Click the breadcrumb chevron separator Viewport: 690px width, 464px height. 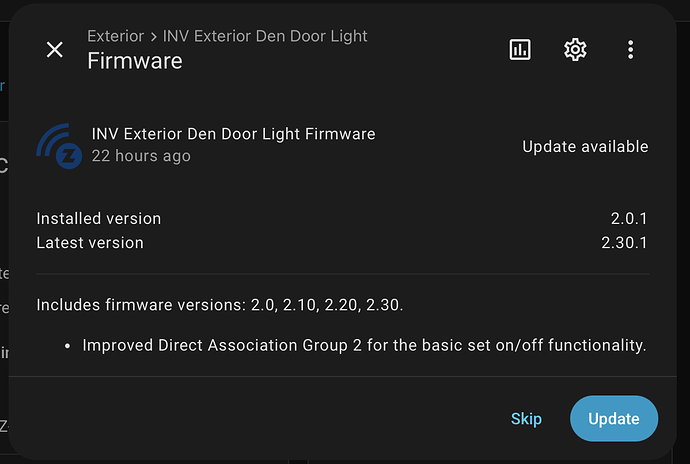click(x=154, y=36)
